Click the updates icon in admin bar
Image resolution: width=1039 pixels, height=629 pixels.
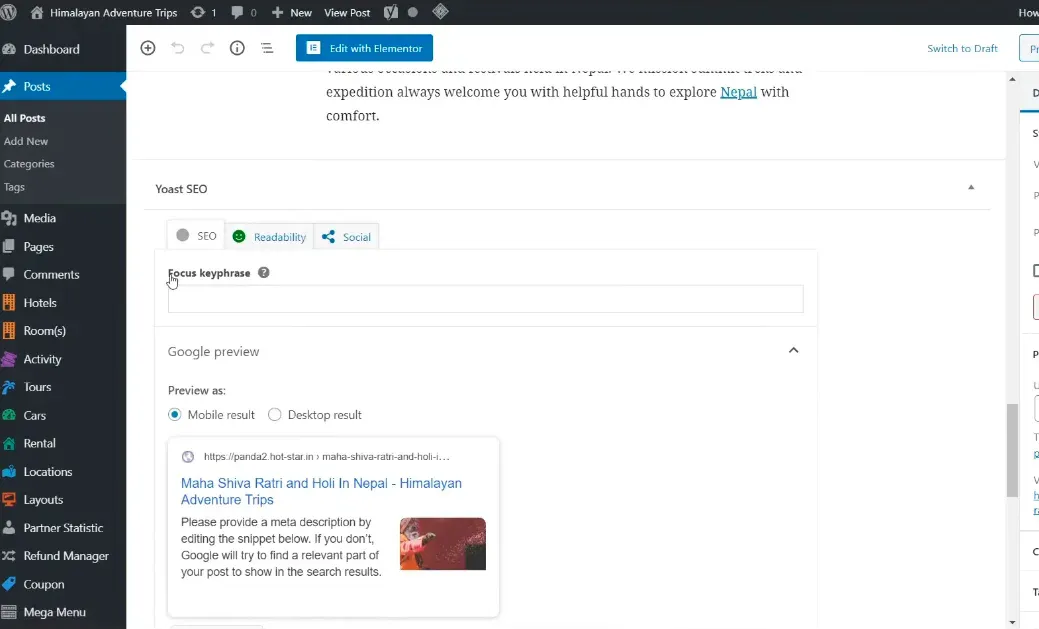pos(203,12)
